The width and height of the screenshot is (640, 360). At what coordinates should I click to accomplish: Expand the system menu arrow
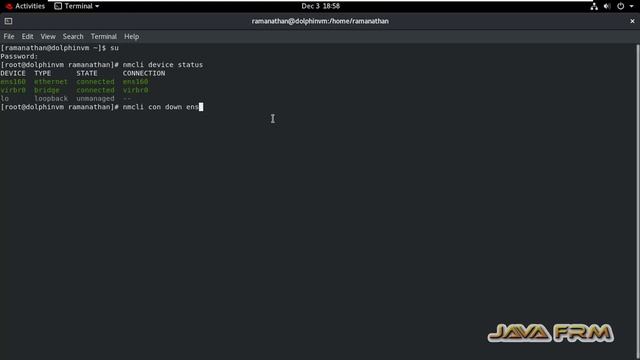click(x=631, y=6)
